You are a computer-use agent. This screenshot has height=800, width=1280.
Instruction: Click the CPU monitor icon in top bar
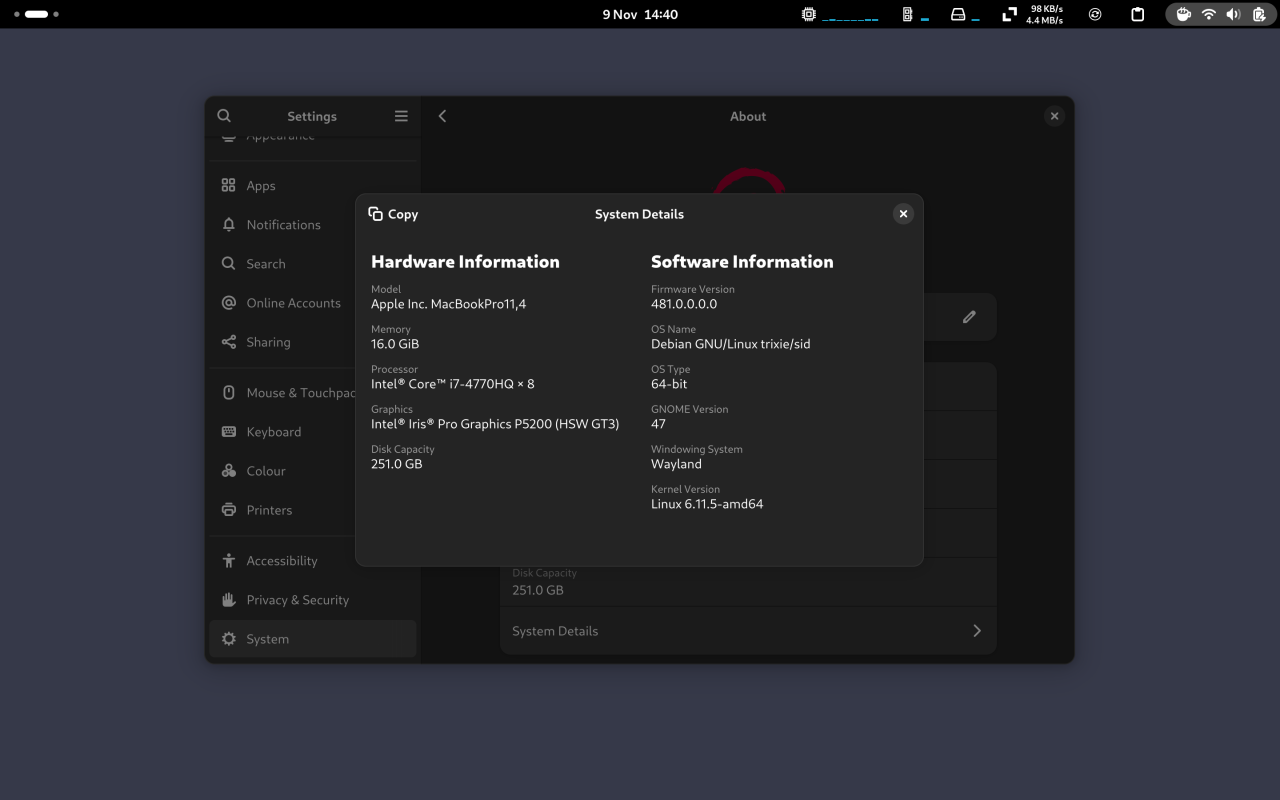tap(807, 14)
